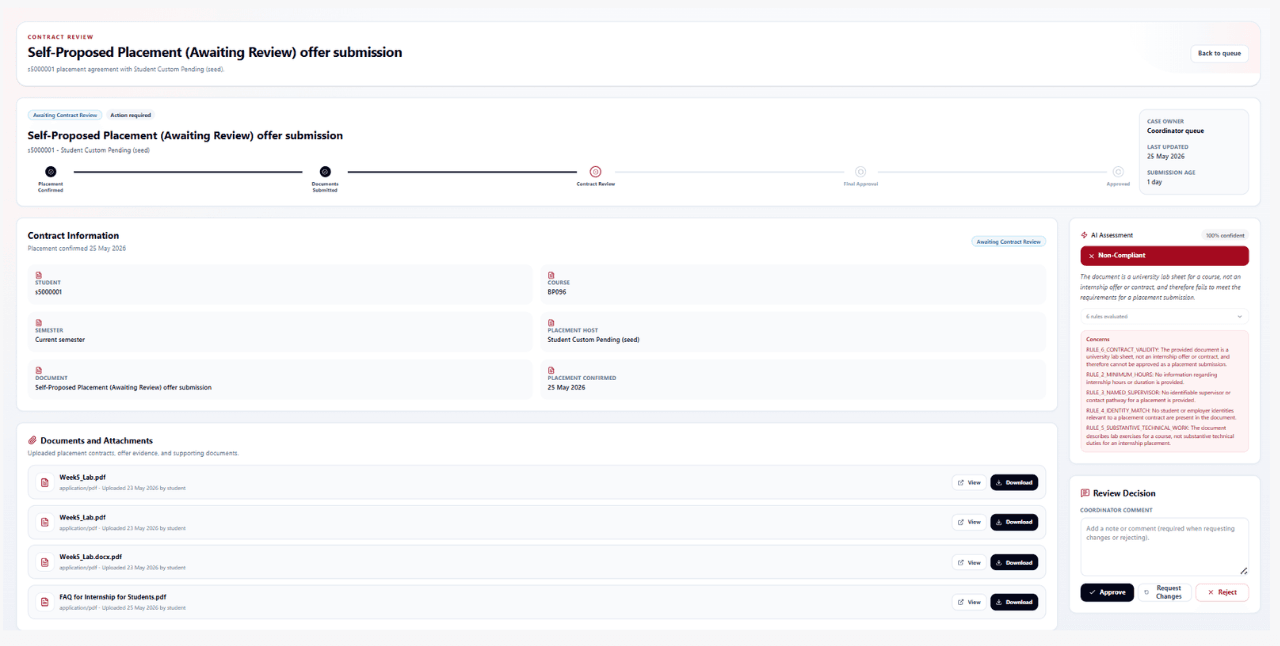Click the Coordinator queue case owner value
1280x646 pixels.
coord(1175,130)
